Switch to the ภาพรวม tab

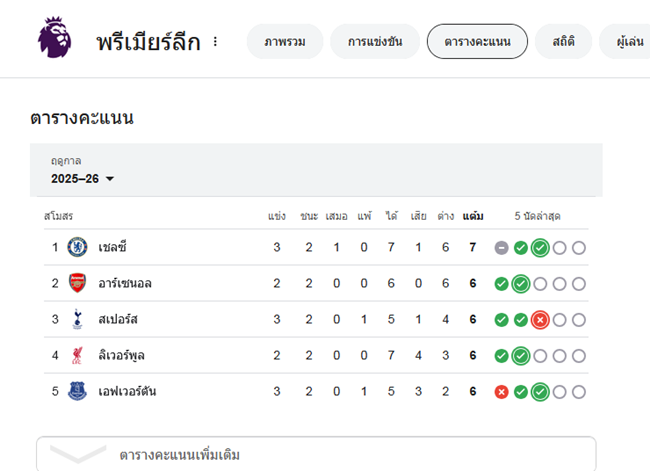pyautogui.click(x=285, y=41)
